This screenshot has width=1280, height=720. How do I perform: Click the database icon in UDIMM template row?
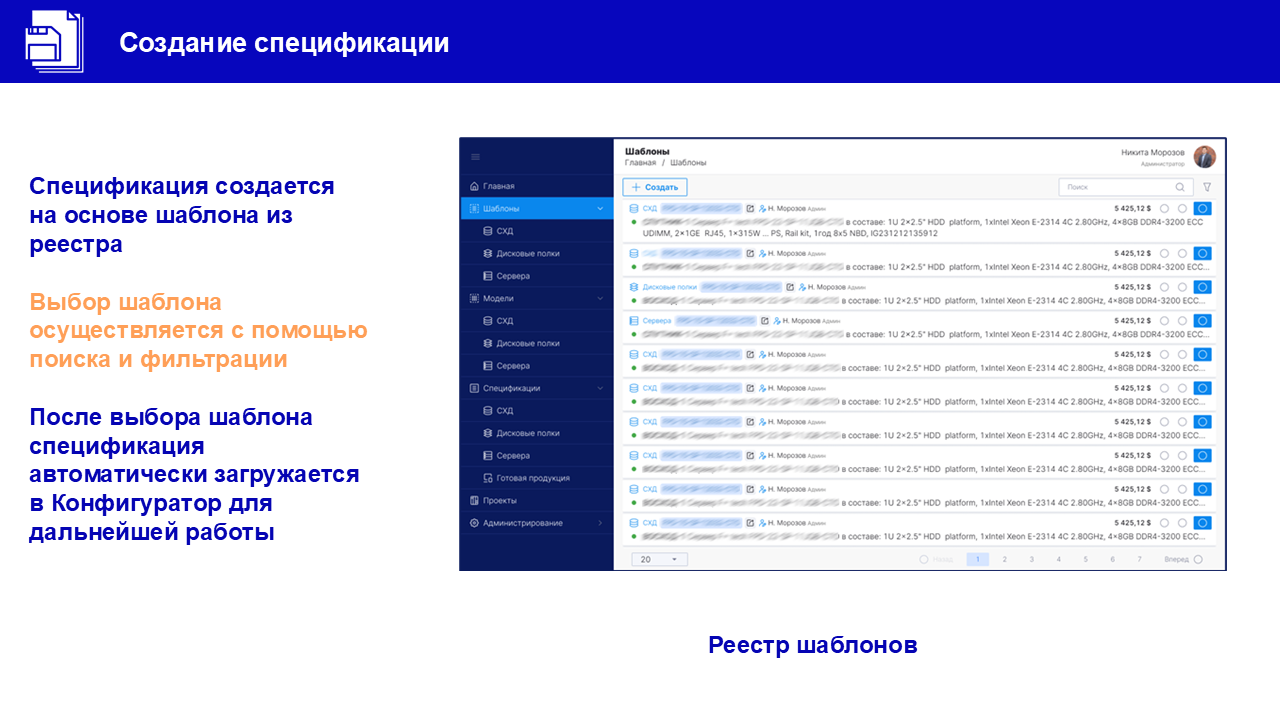tap(634, 209)
